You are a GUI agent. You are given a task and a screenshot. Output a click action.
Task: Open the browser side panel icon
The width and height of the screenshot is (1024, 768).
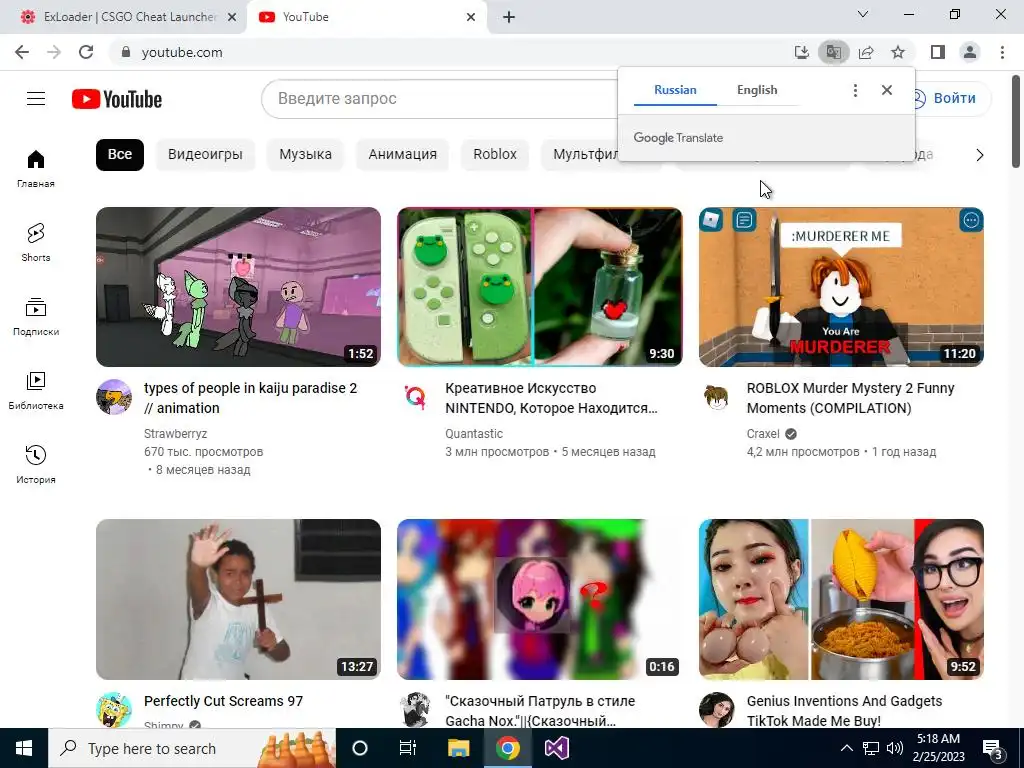click(938, 52)
